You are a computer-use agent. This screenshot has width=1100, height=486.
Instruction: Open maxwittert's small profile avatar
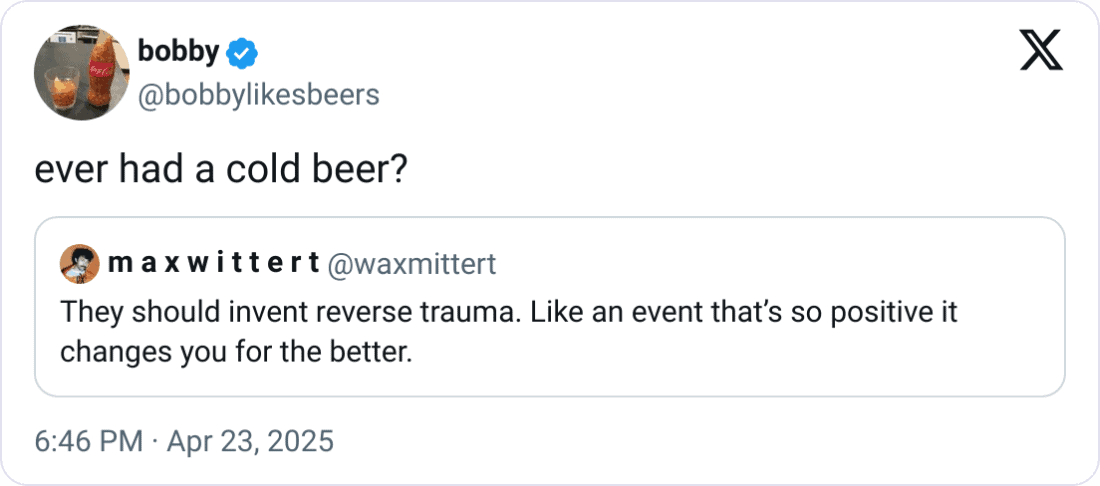point(79,264)
